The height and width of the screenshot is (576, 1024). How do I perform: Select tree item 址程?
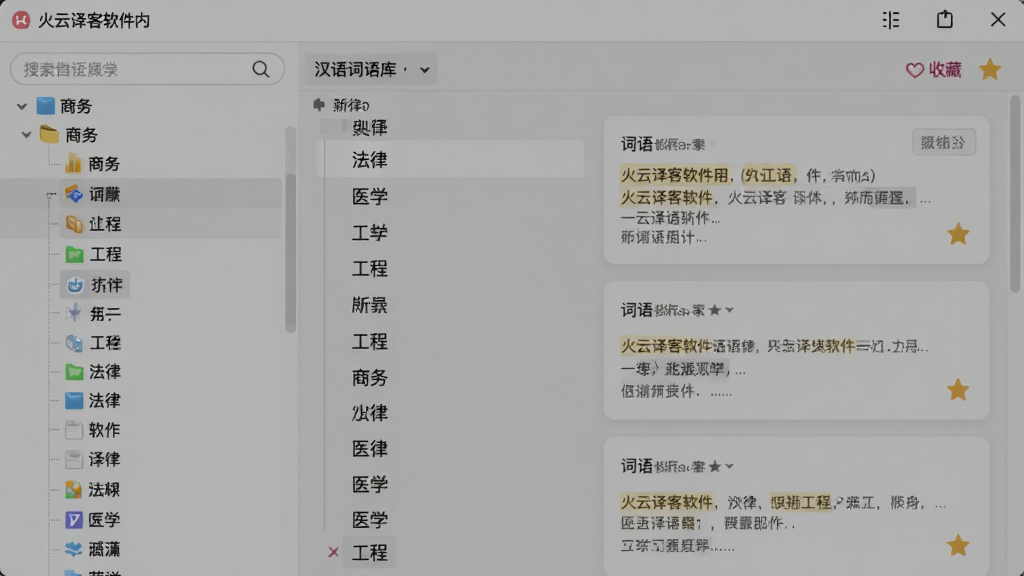(105, 224)
